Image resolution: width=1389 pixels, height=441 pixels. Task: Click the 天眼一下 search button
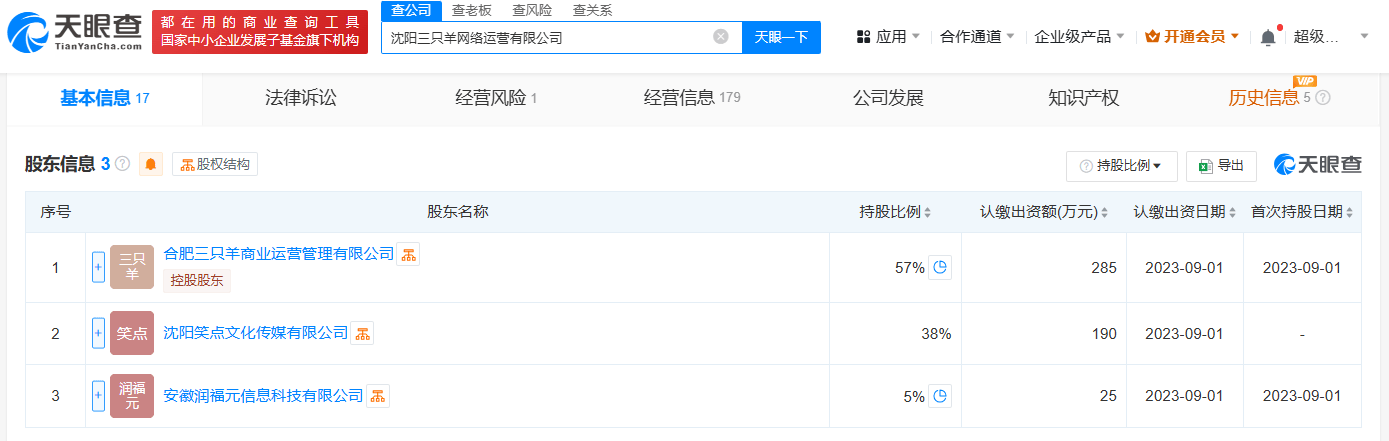tap(781, 37)
